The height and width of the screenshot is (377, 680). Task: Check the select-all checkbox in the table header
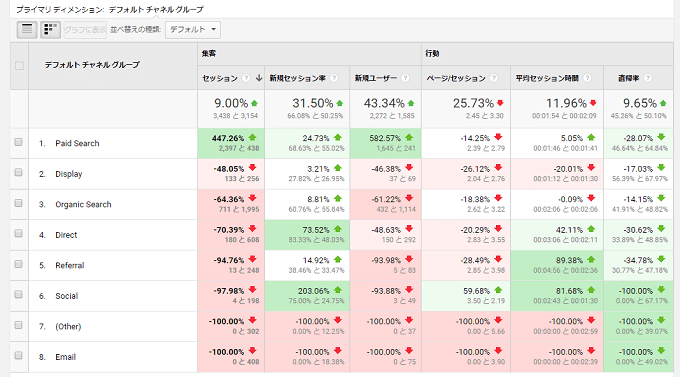pos(19,66)
